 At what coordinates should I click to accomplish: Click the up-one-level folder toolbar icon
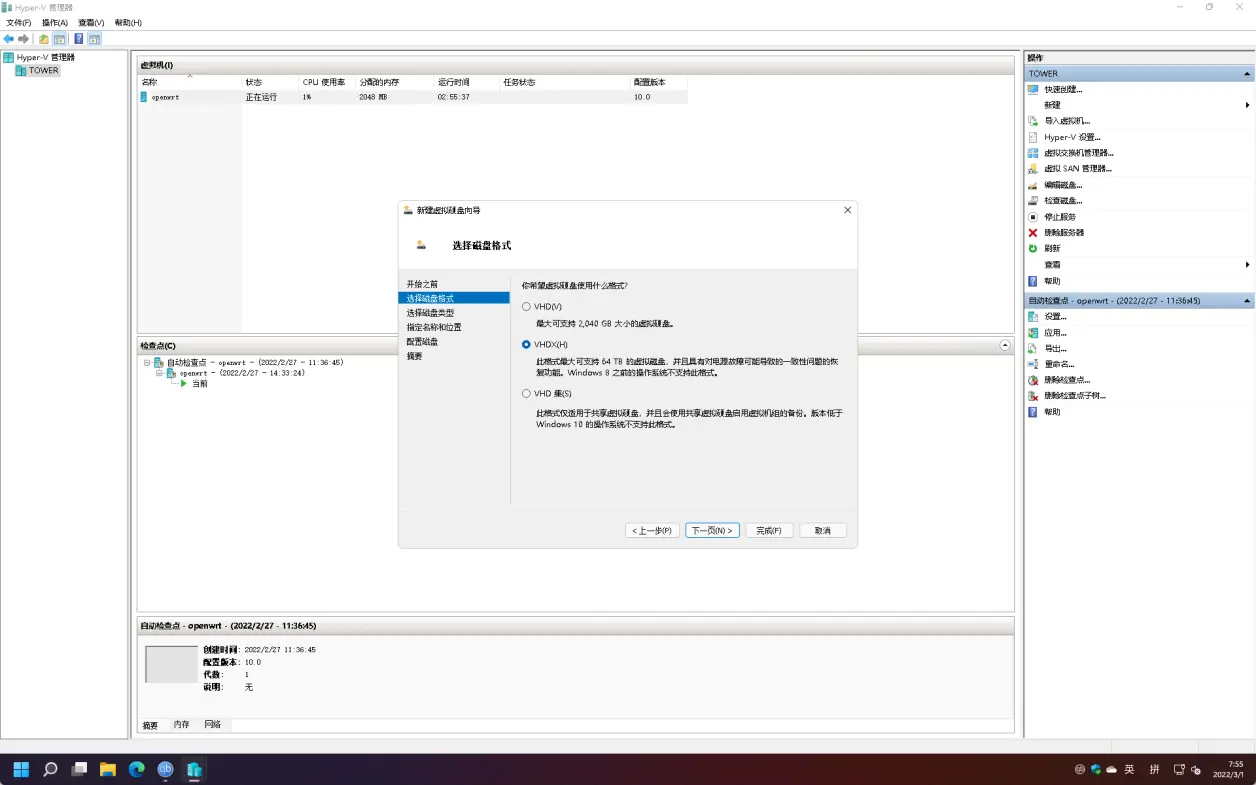44,39
